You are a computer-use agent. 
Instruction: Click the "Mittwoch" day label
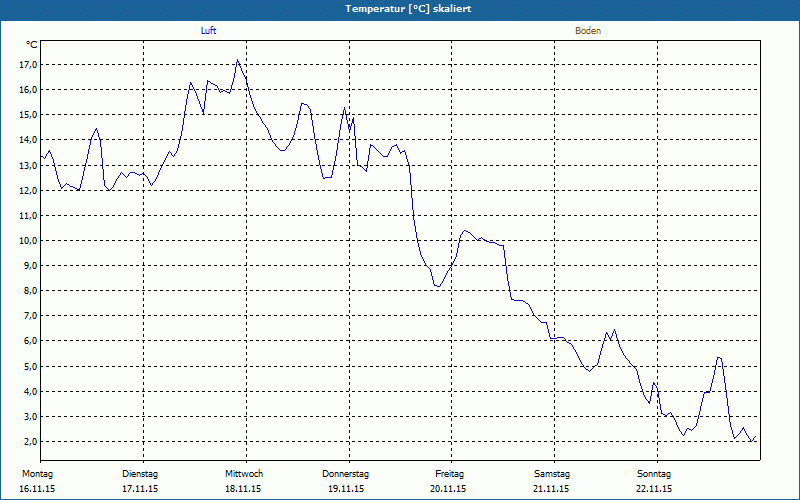244,474
